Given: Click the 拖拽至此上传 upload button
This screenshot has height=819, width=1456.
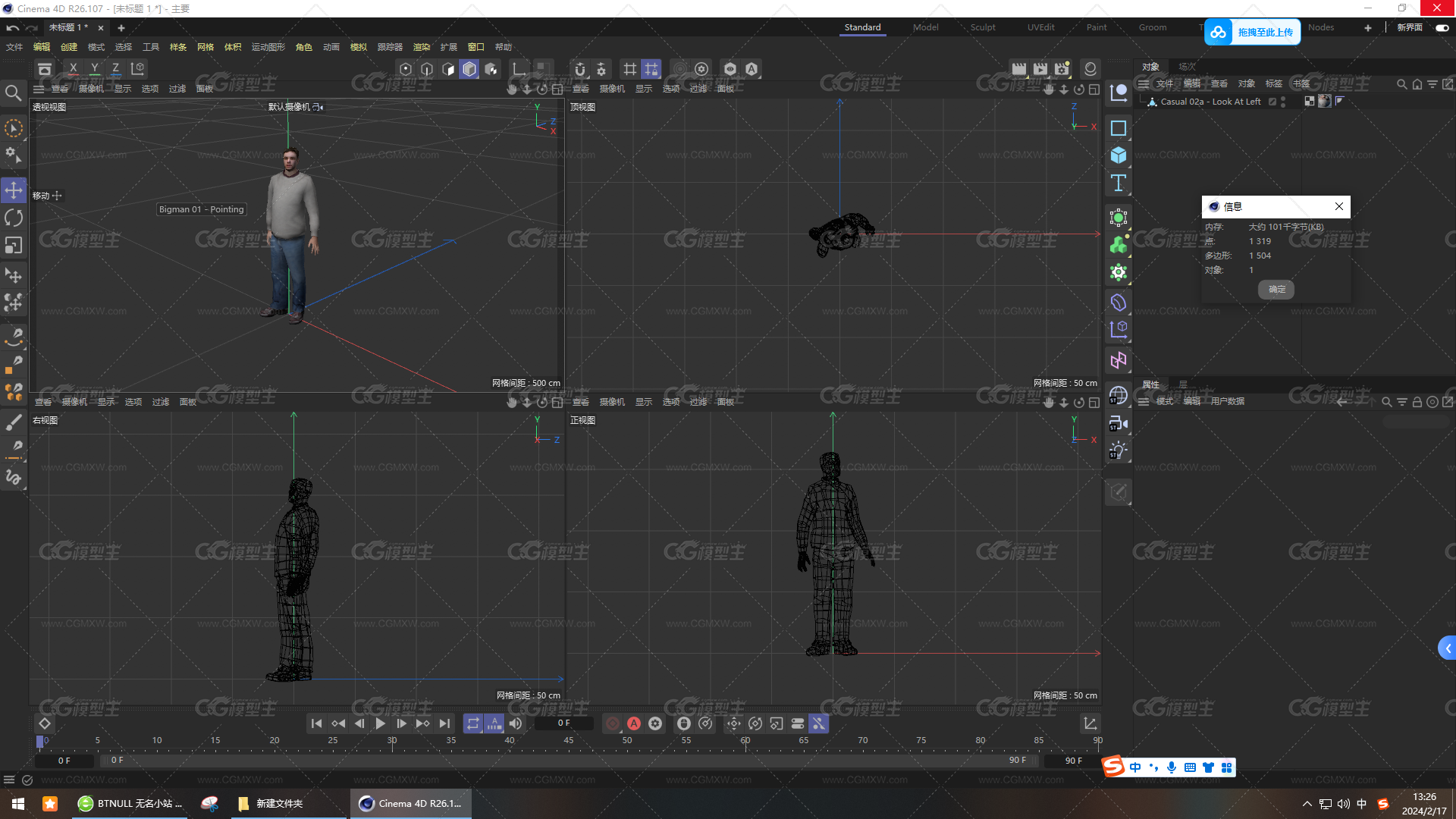Looking at the screenshot, I should 1252,32.
